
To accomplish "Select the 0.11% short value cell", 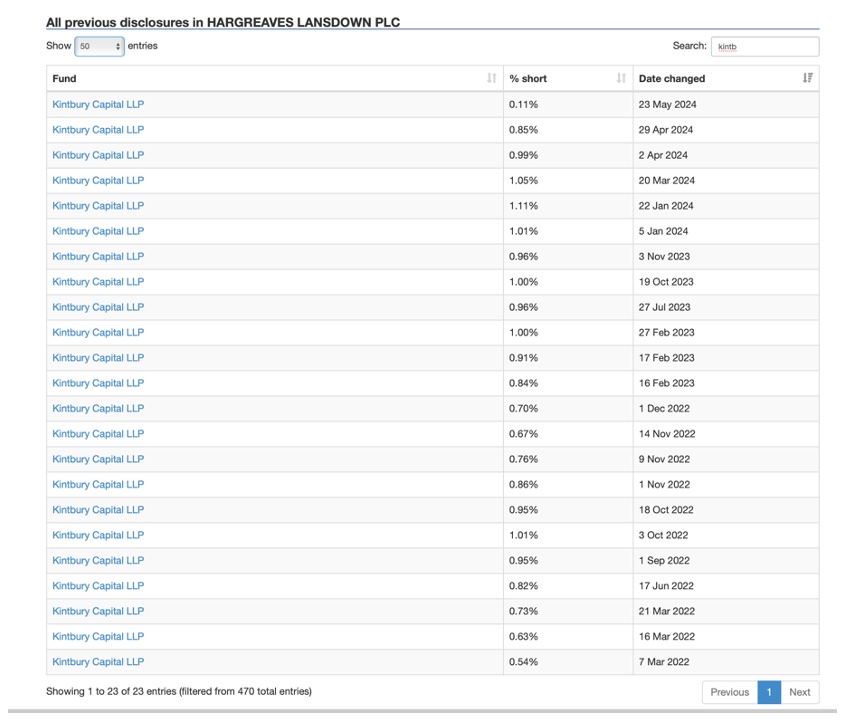I will [x=568, y=104].
